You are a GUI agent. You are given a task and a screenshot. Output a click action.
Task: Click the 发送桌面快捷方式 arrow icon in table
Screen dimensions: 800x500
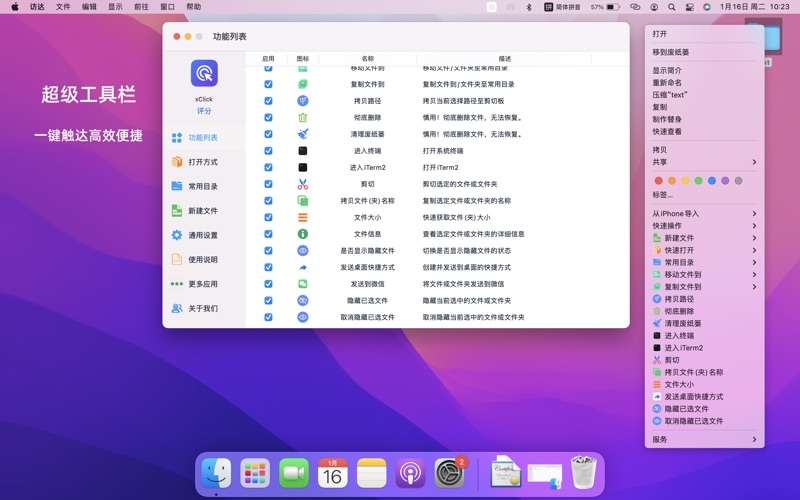coord(303,267)
